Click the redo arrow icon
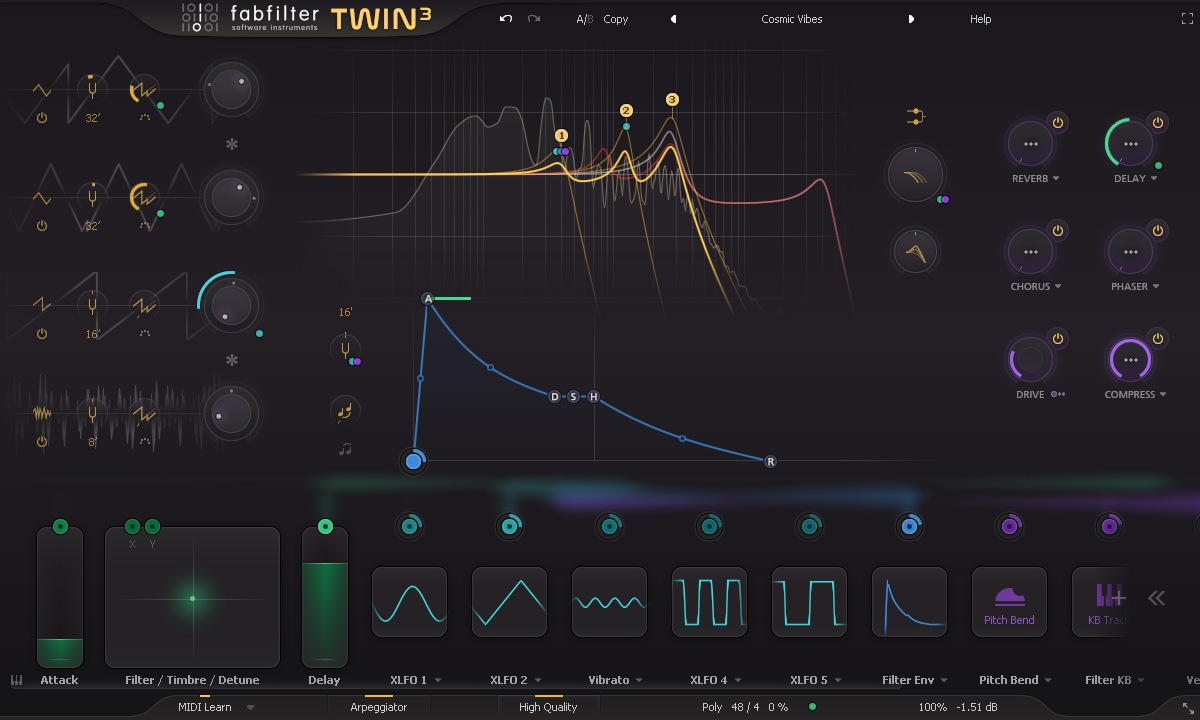Screen dimensions: 1200x720 pos(534,19)
